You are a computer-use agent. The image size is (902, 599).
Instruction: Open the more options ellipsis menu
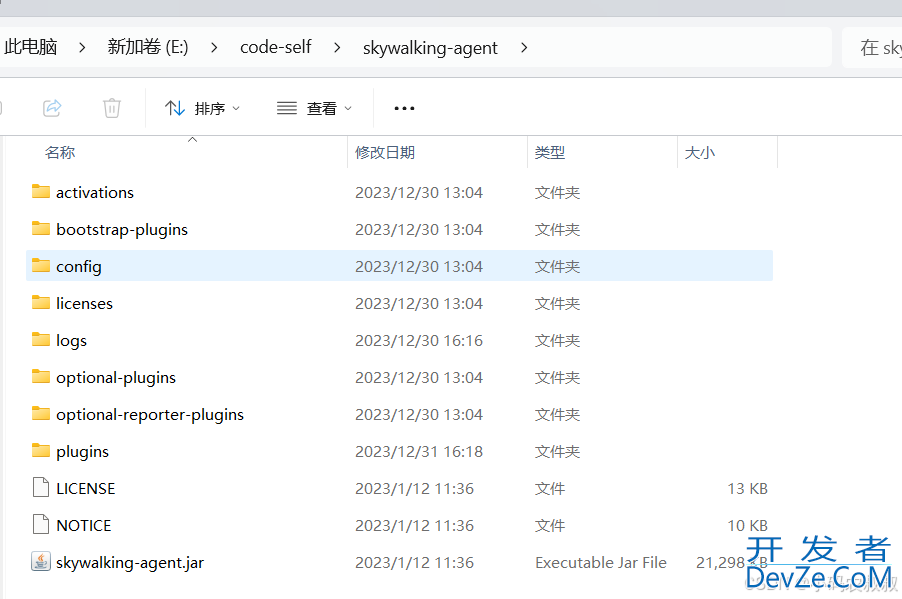[404, 108]
